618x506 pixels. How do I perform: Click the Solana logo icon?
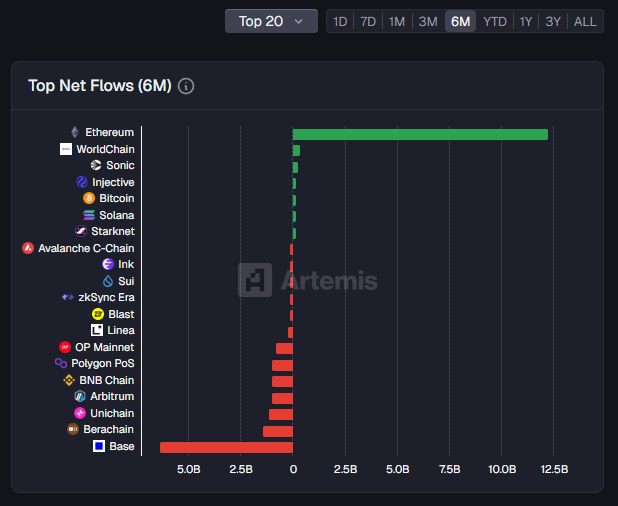pos(89,215)
